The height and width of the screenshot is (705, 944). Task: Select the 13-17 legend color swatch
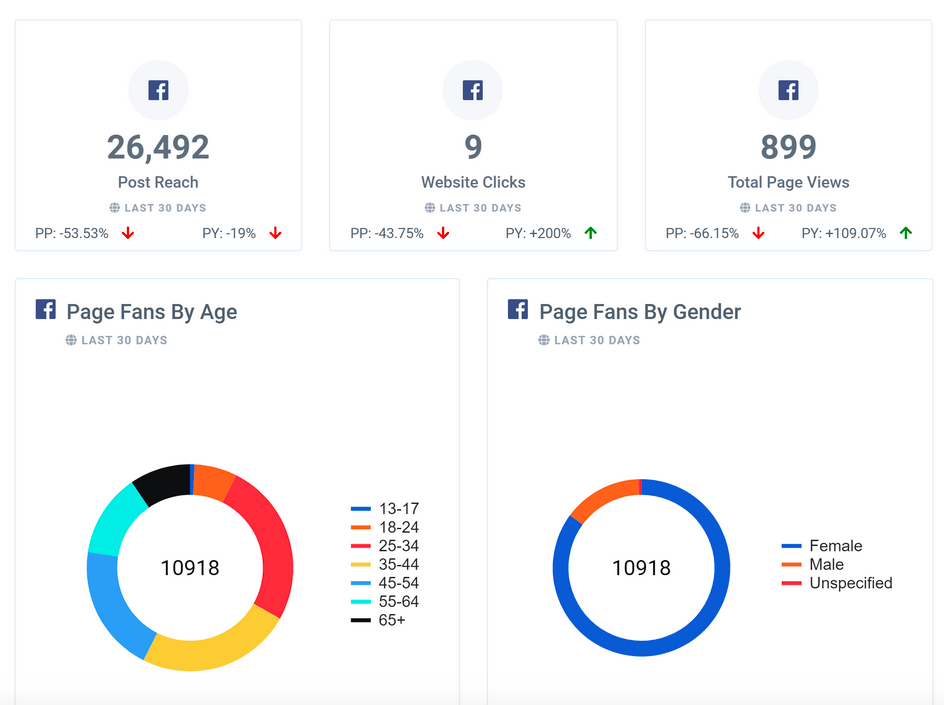coord(361,509)
